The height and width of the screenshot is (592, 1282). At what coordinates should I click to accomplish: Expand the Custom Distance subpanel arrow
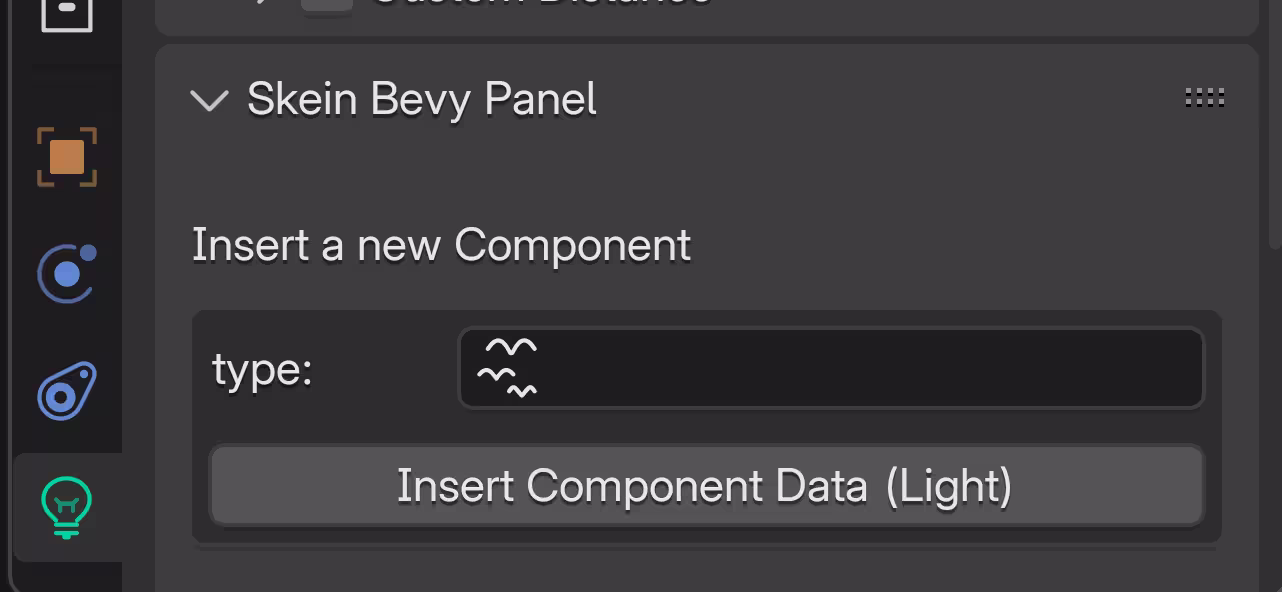pos(262,3)
